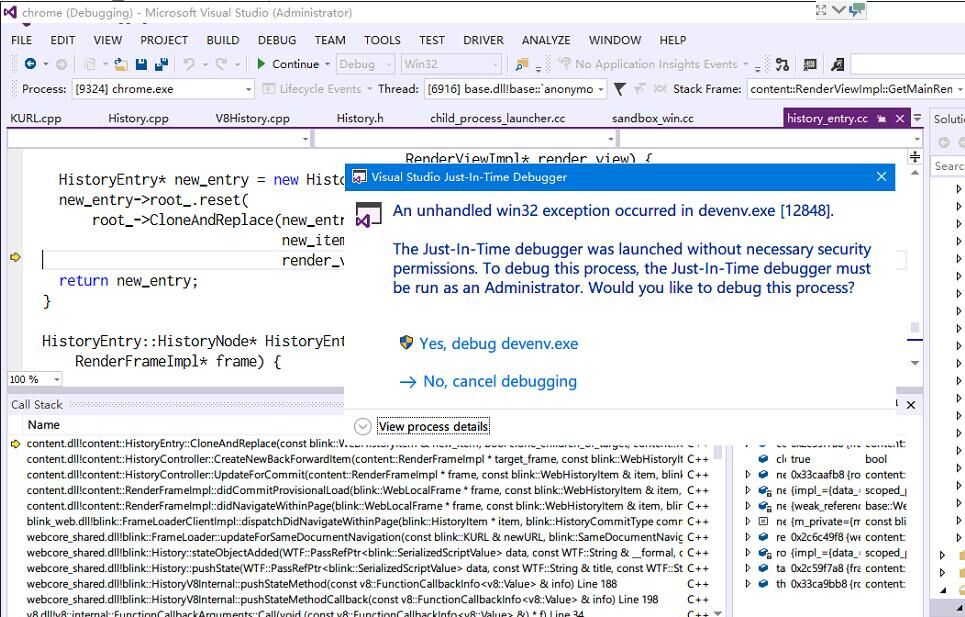
Task: Click the Navigate Forward arrow icon
Action: coord(61,64)
